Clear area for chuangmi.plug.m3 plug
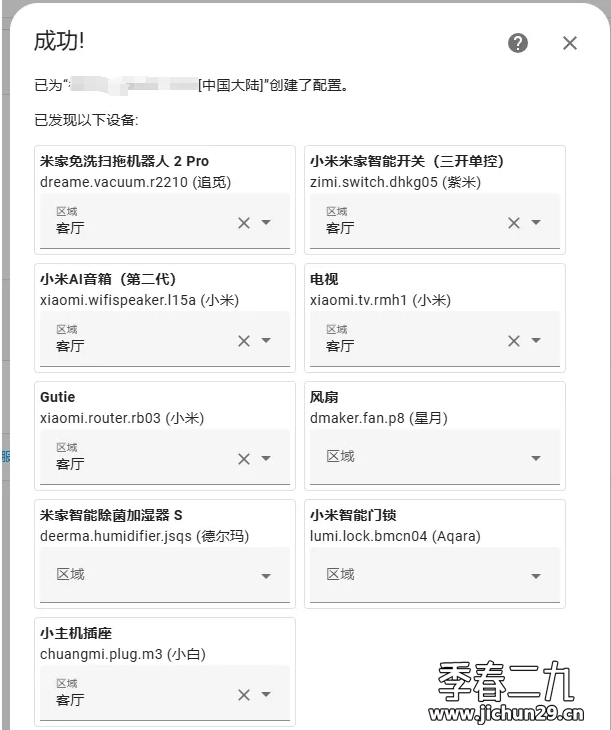 (x=244, y=695)
